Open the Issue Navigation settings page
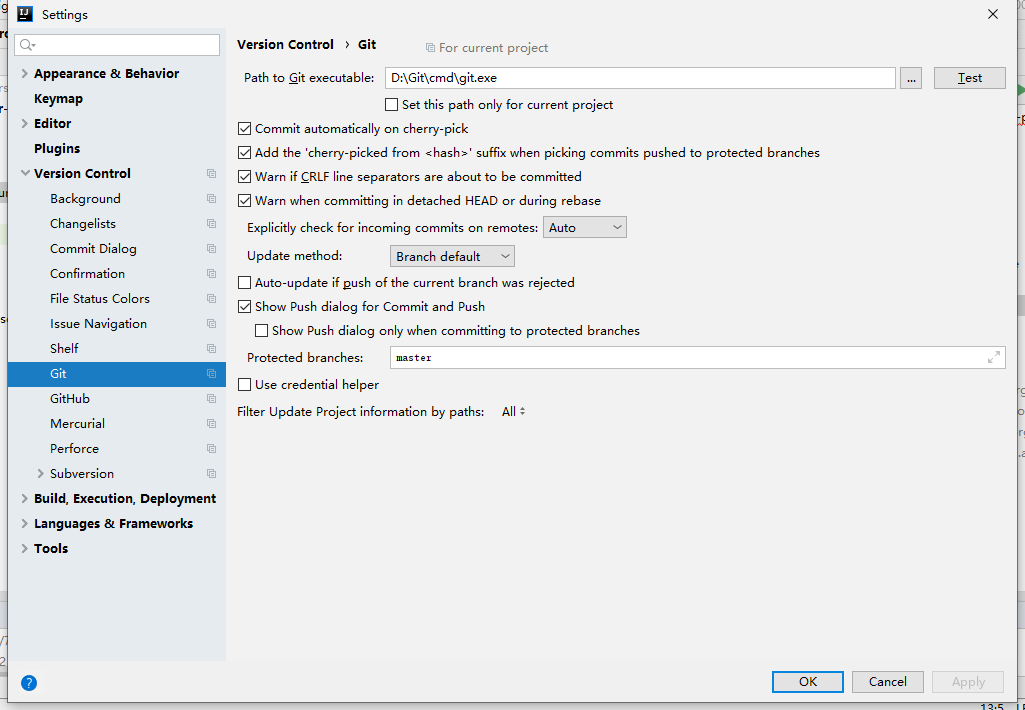This screenshot has width=1025, height=710. 99,324
